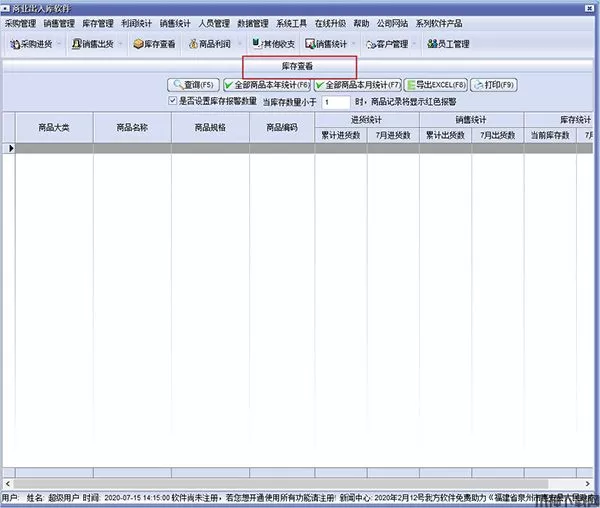Viewport: 600px width, 508px height.
Task: Open the 系统工具 menu
Action: coord(292,23)
